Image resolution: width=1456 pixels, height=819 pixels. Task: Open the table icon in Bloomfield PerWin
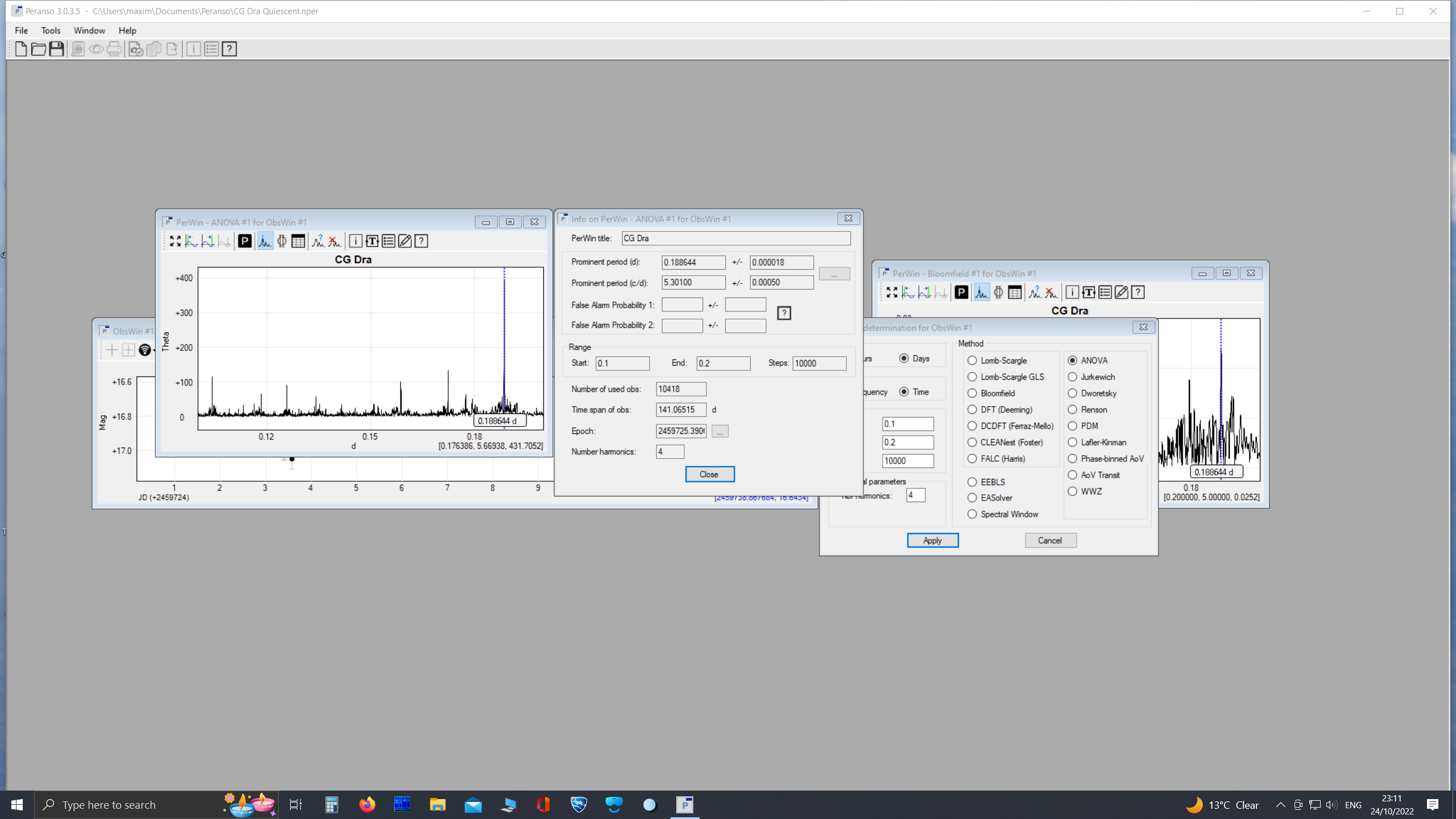click(1015, 292)
